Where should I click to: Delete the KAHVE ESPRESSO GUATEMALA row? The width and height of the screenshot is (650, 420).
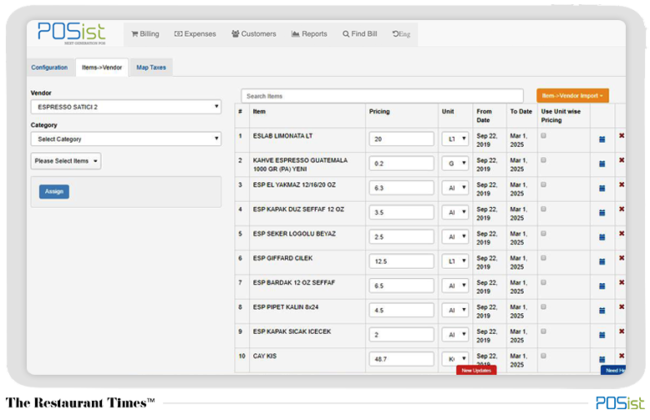[x=621, y=160]
